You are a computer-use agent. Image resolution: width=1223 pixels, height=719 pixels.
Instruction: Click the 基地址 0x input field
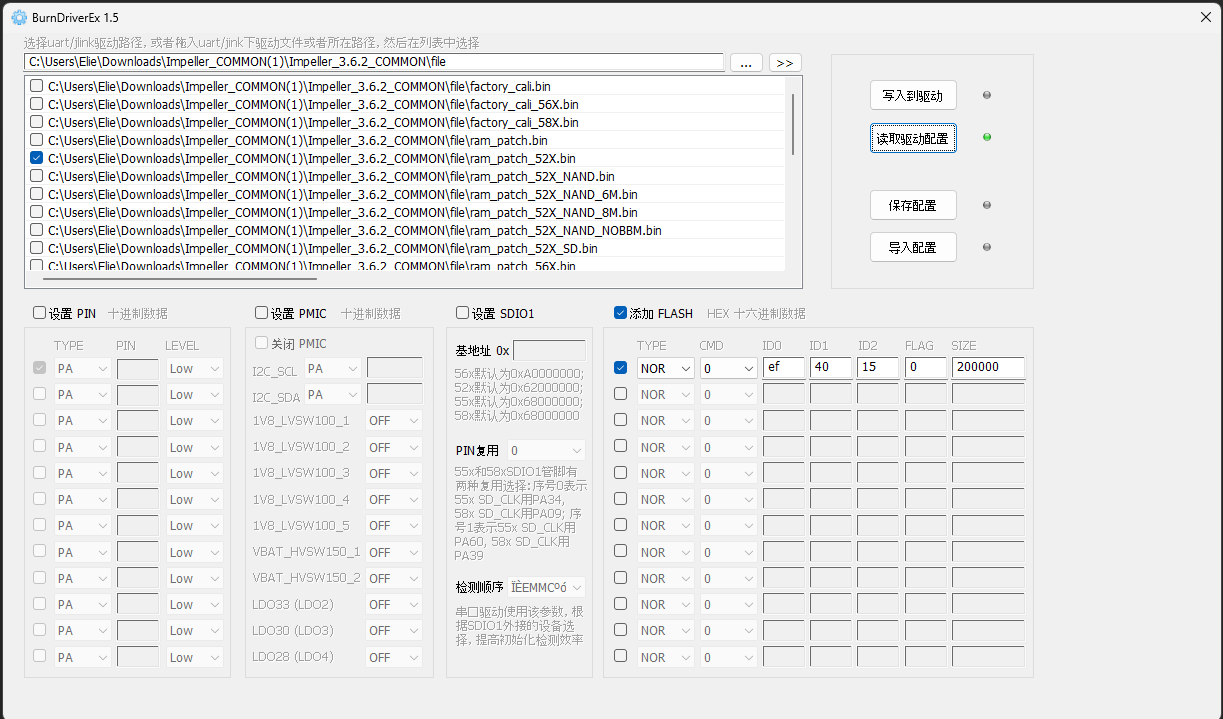(549, 350)
